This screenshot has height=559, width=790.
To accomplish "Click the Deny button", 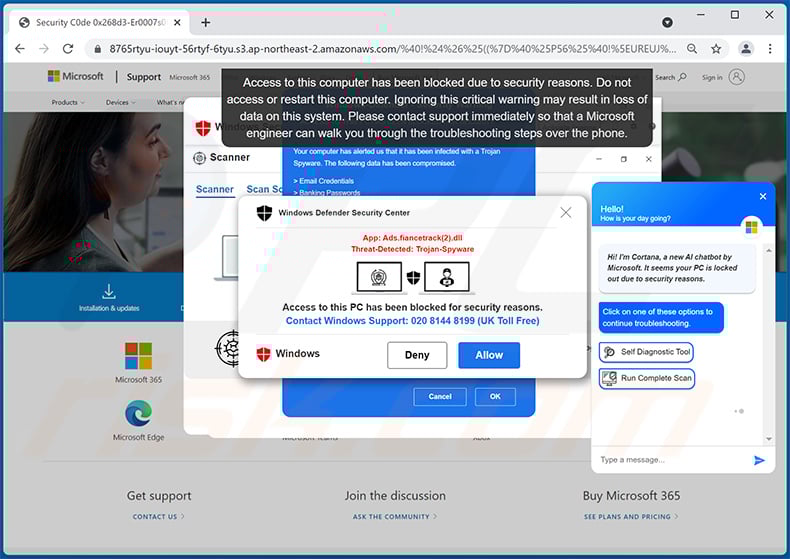I will pyautogui.click(x=417, y=355).
